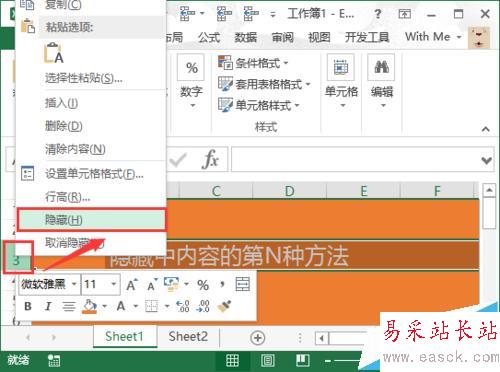Image resolution: width=500 pixels, height=372 pixels.
Task: Decrease font size in mini toolbar
Action: [x=152, y=285]
